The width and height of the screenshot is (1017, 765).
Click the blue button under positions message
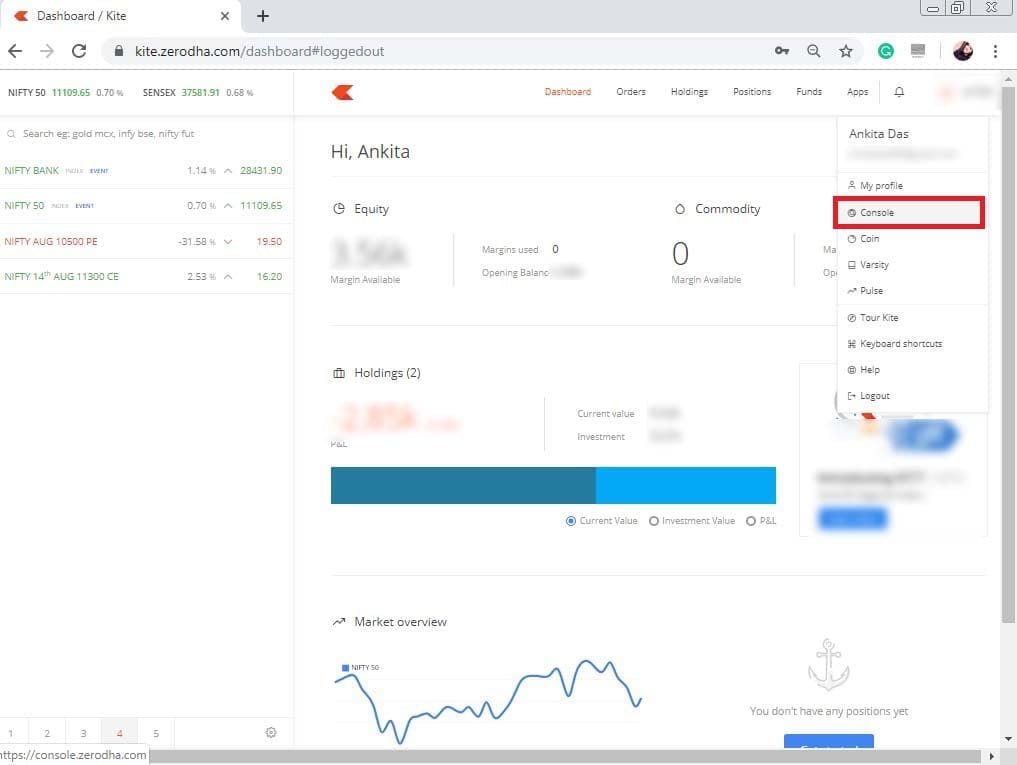pos(828,742)
